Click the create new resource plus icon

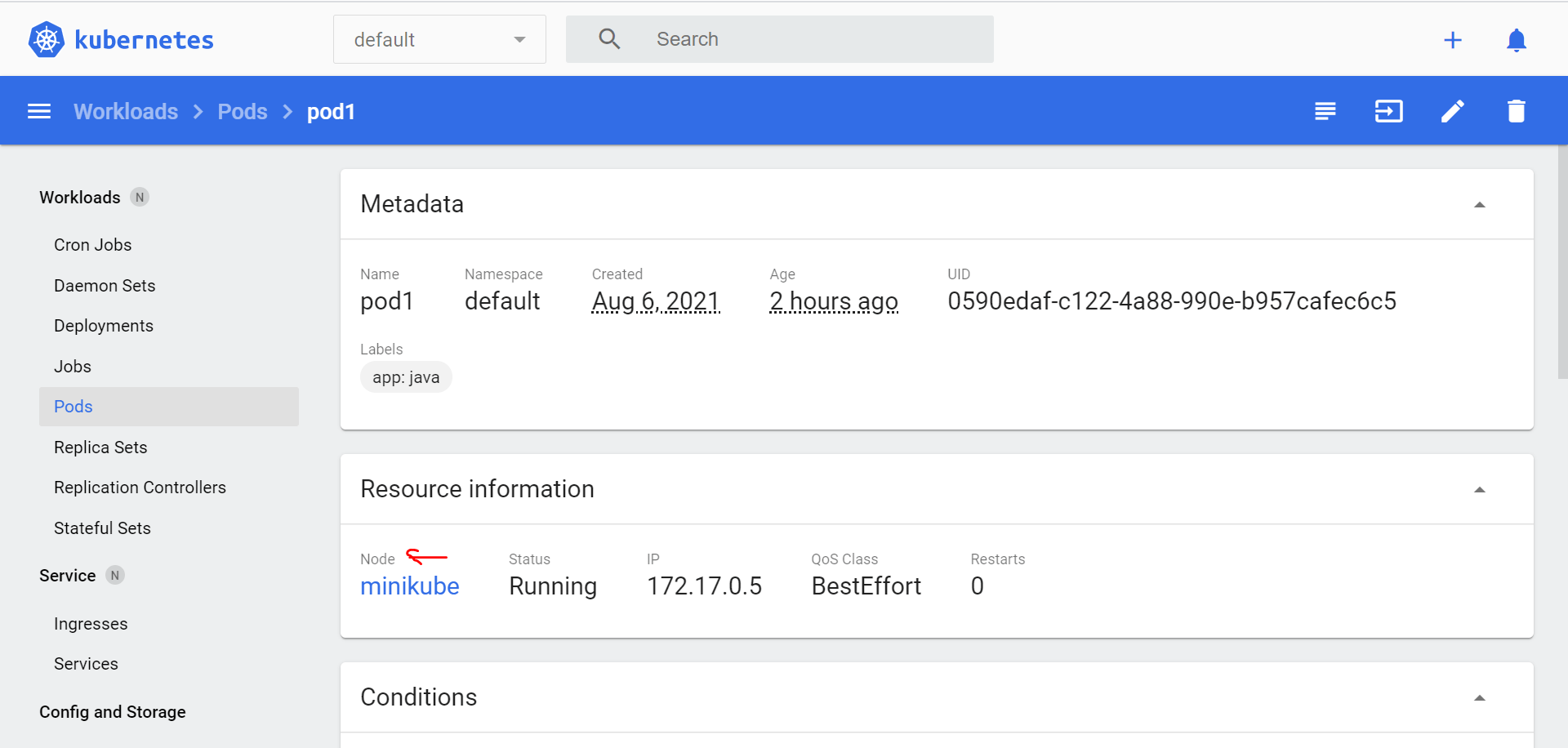point(1452,40)
